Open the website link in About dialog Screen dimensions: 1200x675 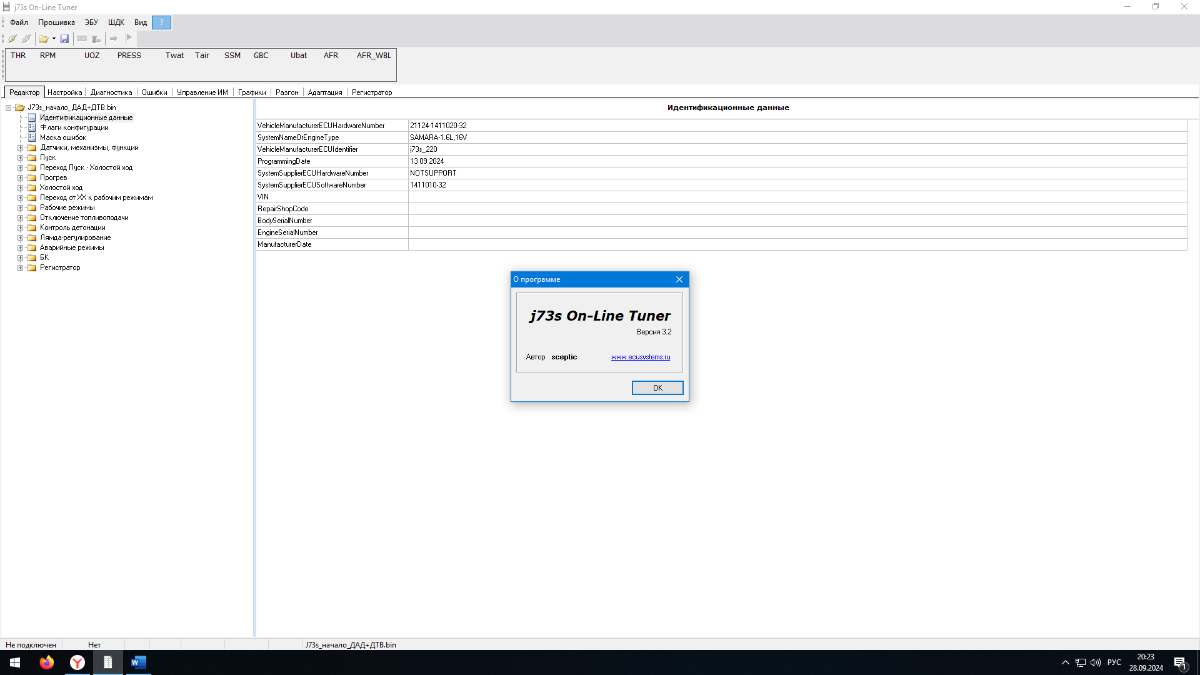(640, 357)
